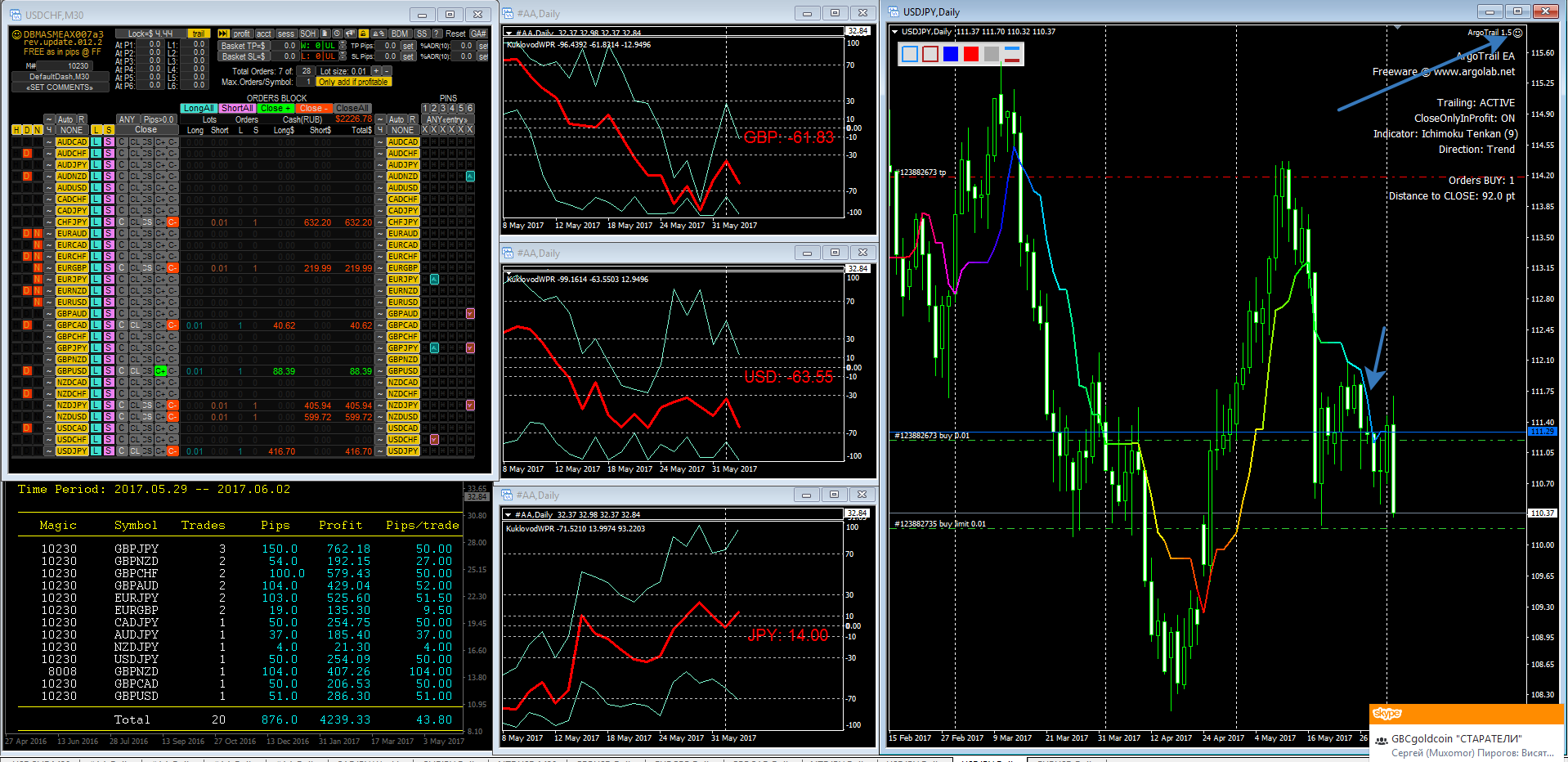The height and width of the screenshot is (762, 1568).
Task: Click the document page icon next to SOH
Action: tap(325, 34)
